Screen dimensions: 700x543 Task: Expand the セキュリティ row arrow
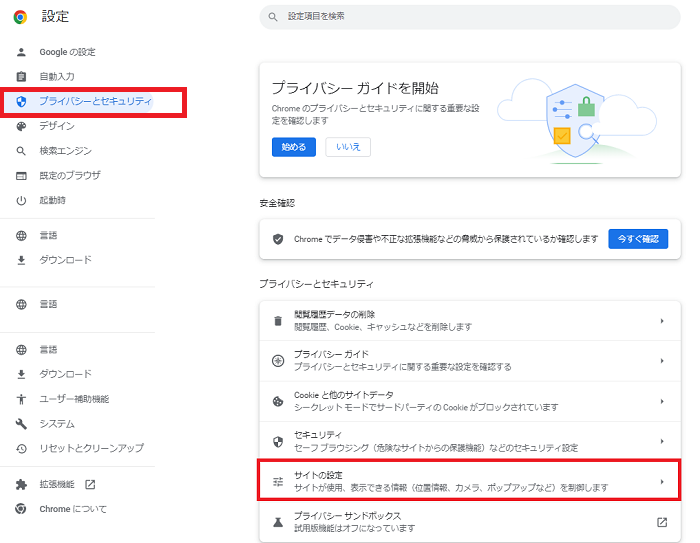pyautogui.click(x=662, y=441)
